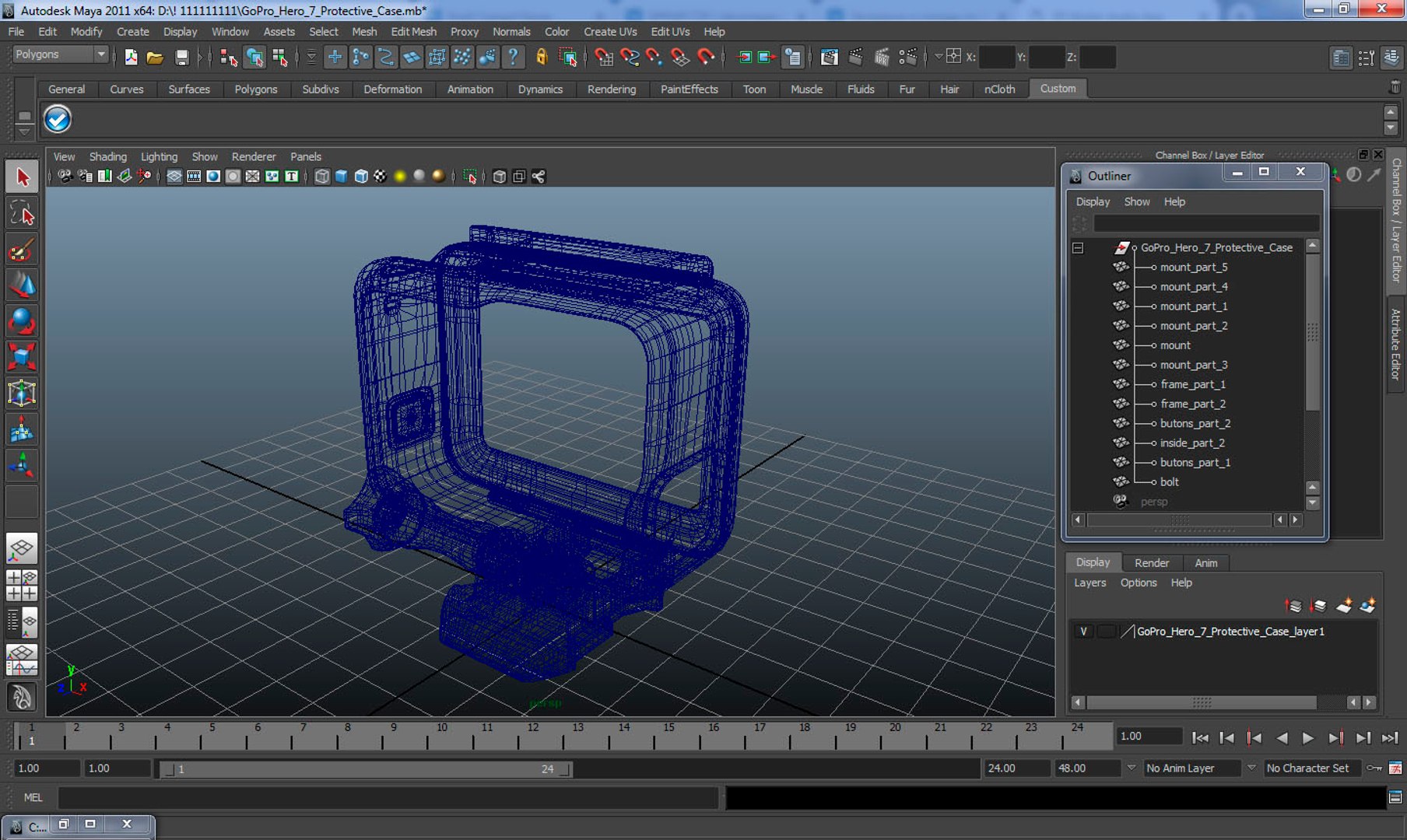This screenshot has width=1407, height=840.
Task: Toggle textured display in viewport toolbar
Action: pyautogui.click(x=380, y=177)
